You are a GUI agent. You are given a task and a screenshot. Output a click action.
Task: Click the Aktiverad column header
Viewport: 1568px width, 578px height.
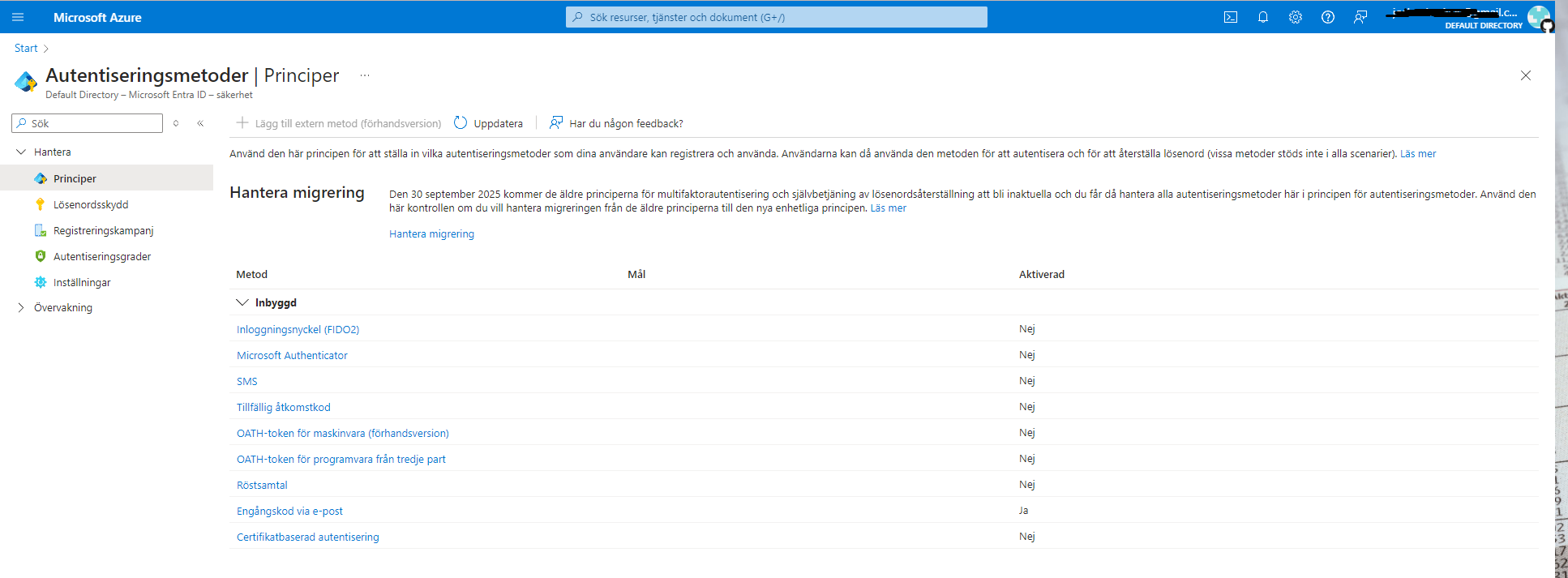[1042, 274]
